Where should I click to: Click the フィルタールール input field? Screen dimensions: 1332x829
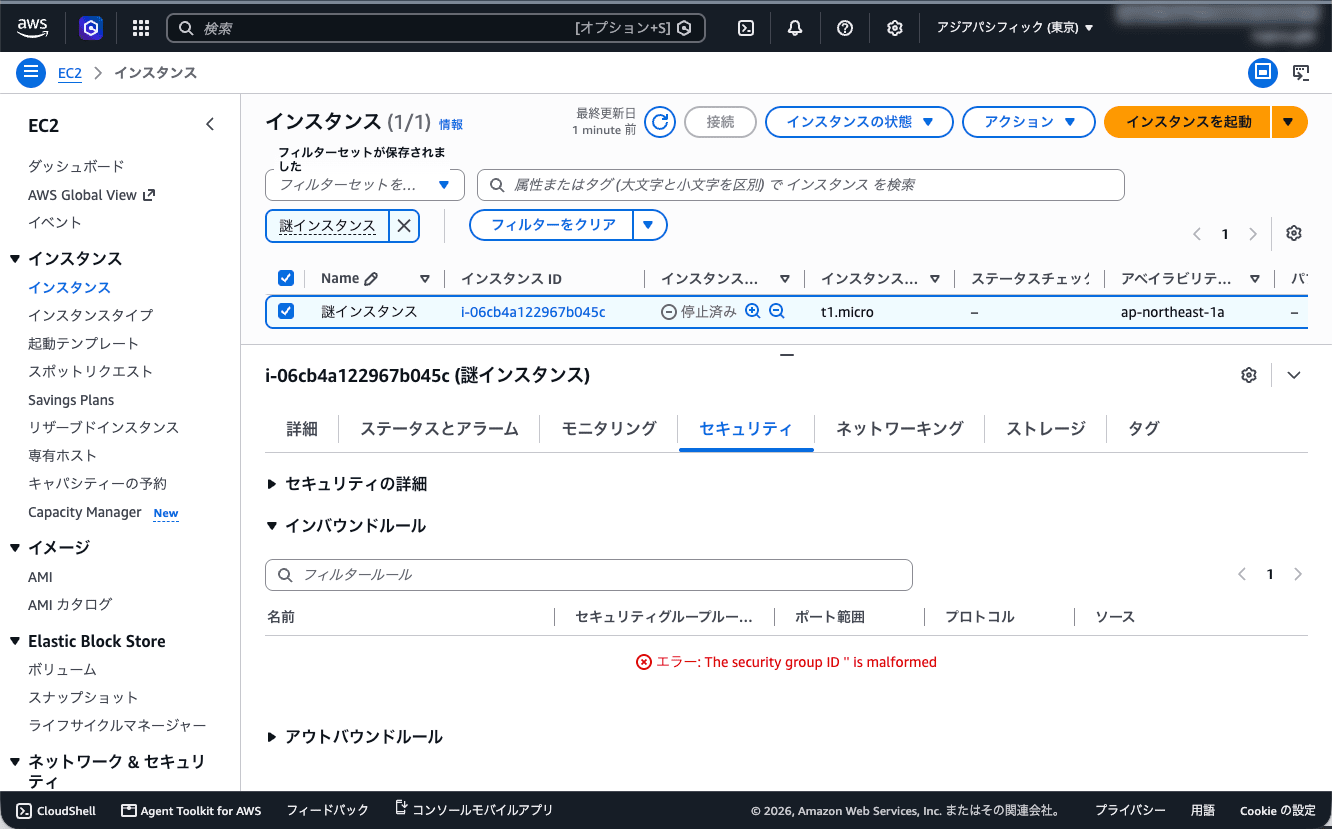(589, 575)
